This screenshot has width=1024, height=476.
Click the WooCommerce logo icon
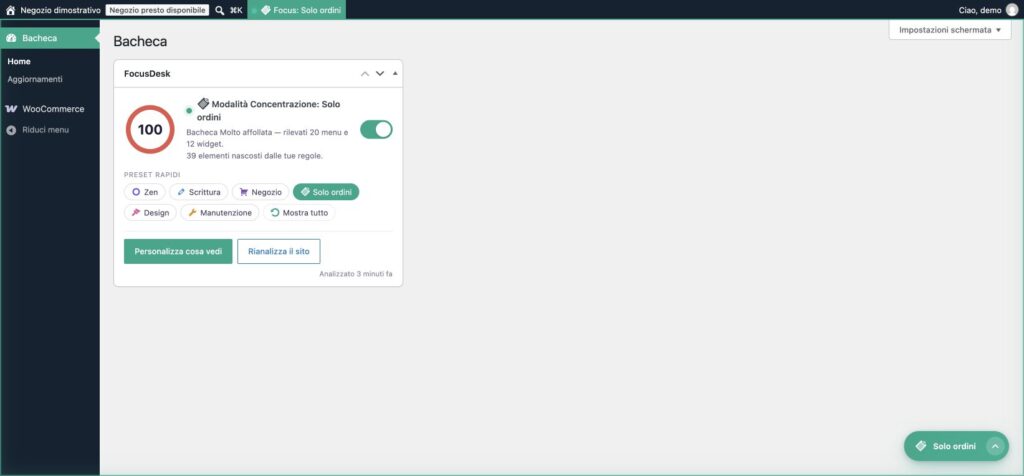[x=11, y=109]
